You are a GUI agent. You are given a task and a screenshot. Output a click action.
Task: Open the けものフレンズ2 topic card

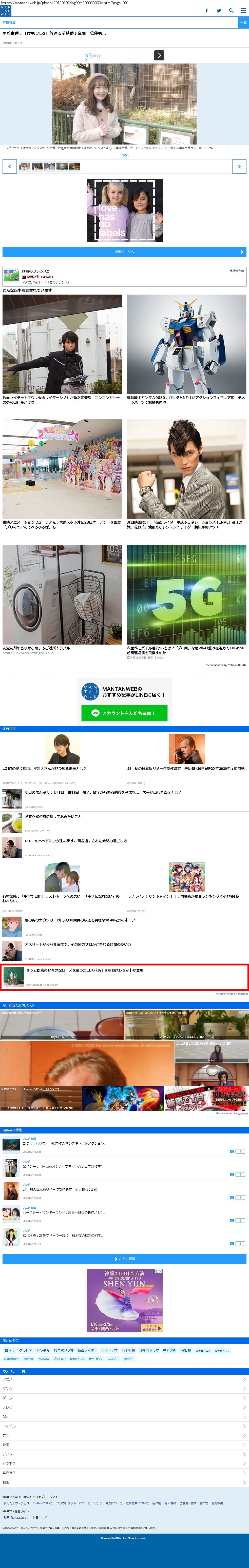coord(124,276)
